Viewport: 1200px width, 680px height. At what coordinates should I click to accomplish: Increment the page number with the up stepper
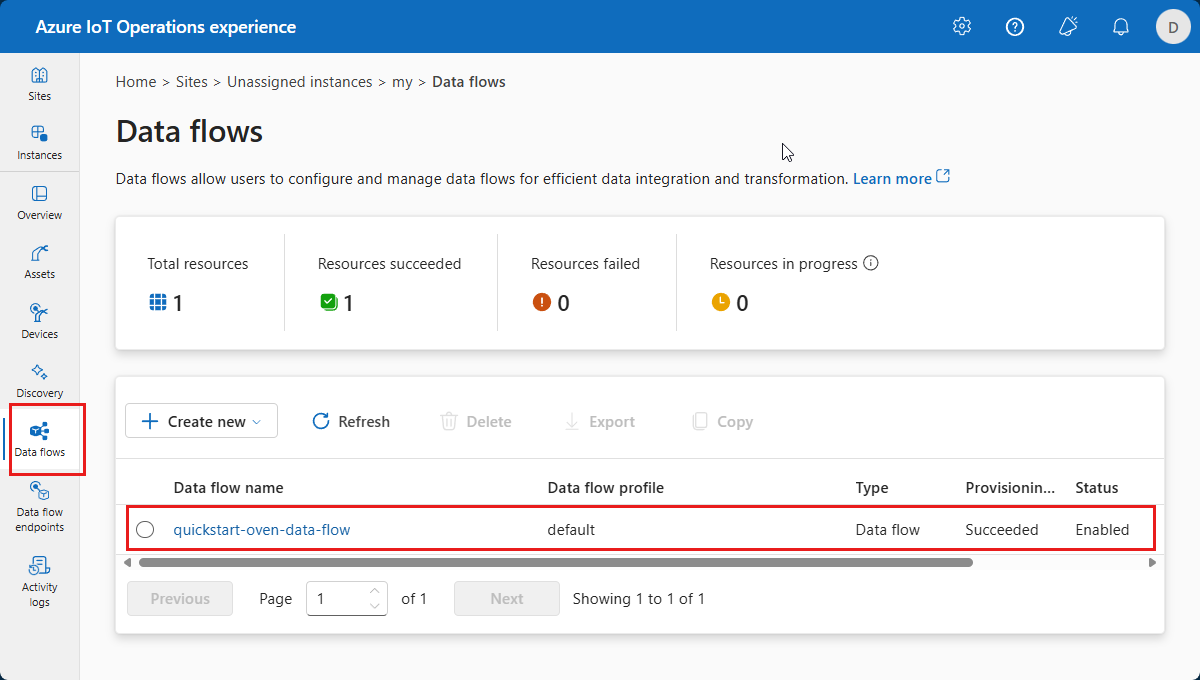point(374,591)
